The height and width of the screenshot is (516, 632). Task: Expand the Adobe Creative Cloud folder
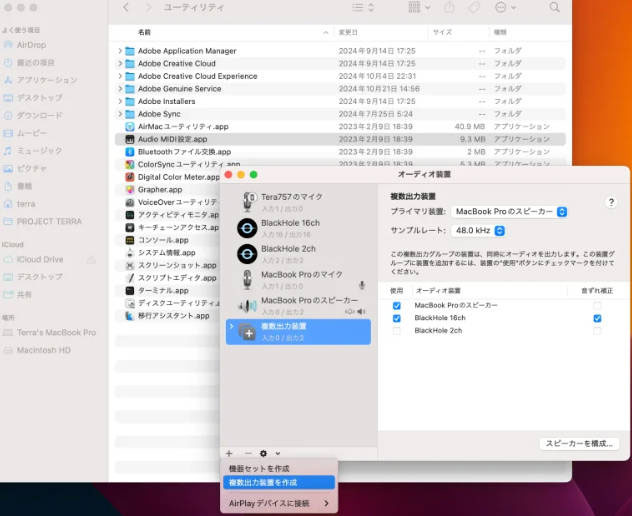[120, 63]
